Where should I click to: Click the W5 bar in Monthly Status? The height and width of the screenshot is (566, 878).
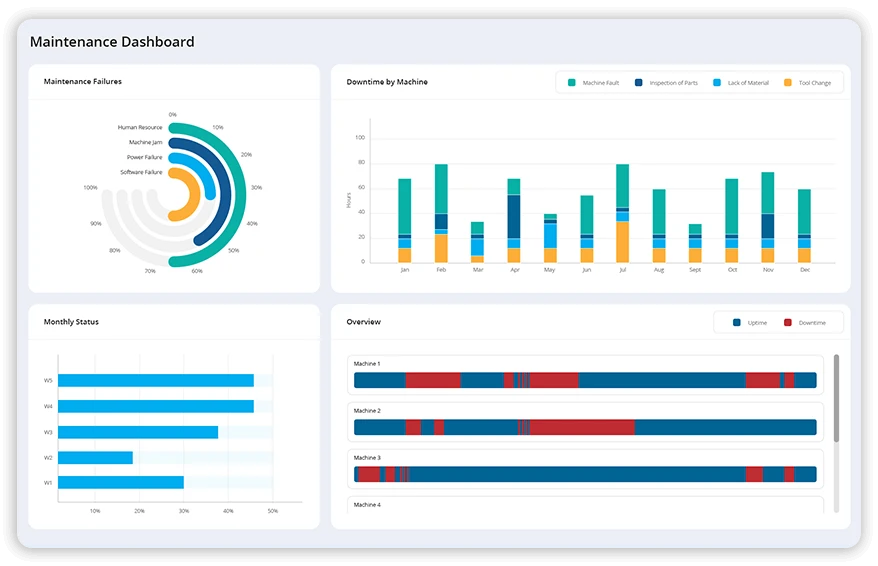(155, 380)
